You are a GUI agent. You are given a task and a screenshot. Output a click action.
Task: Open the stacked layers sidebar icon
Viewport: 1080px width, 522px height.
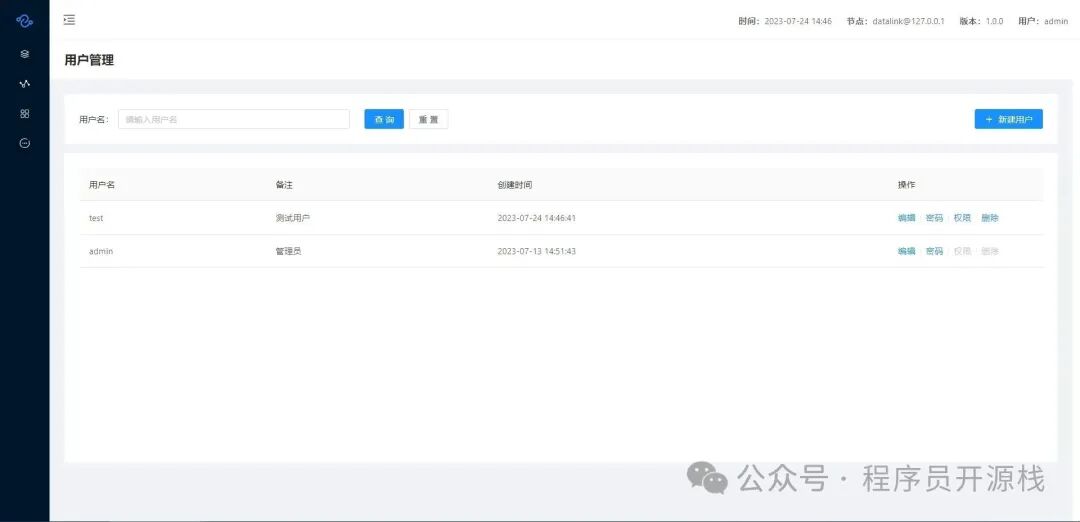(x=25, y=54)
